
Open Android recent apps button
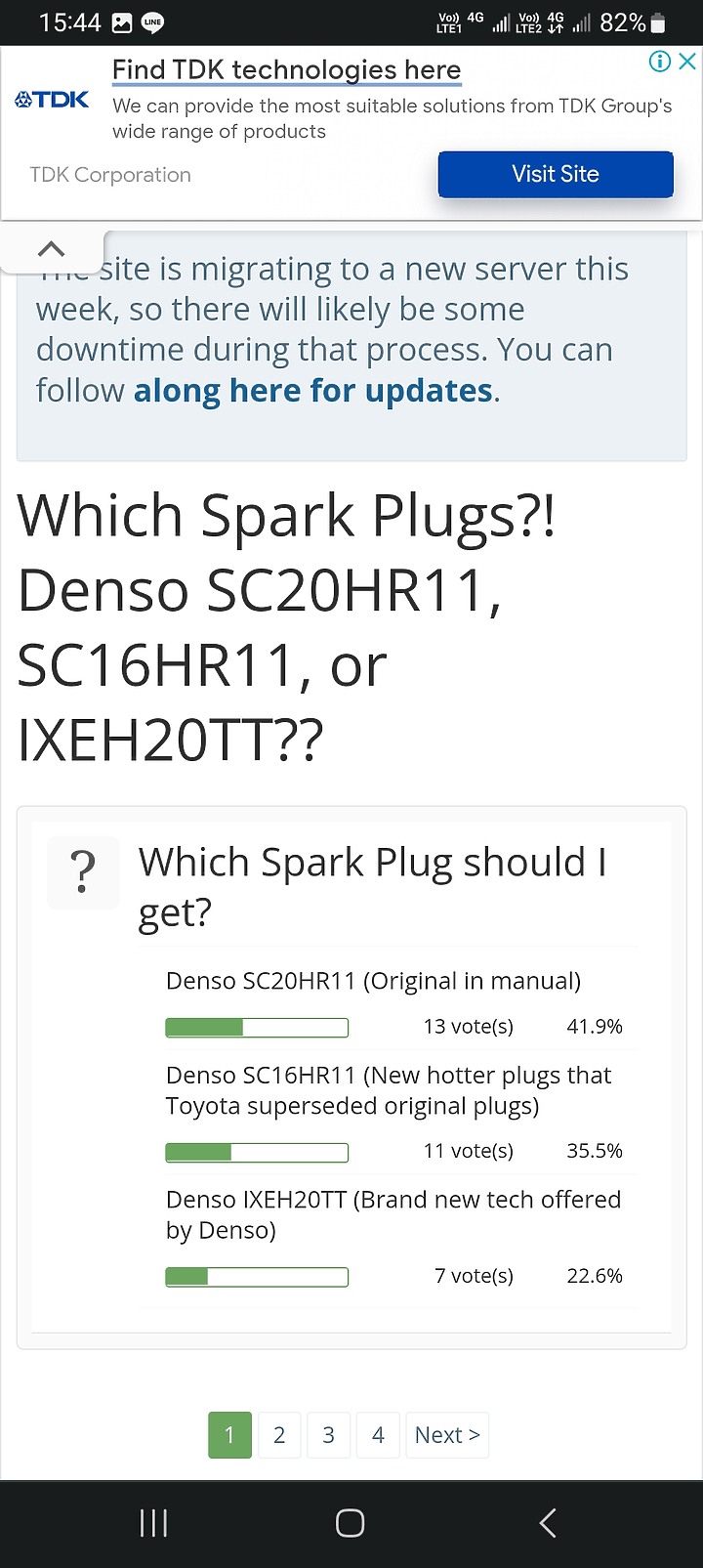click(153, 1522)
